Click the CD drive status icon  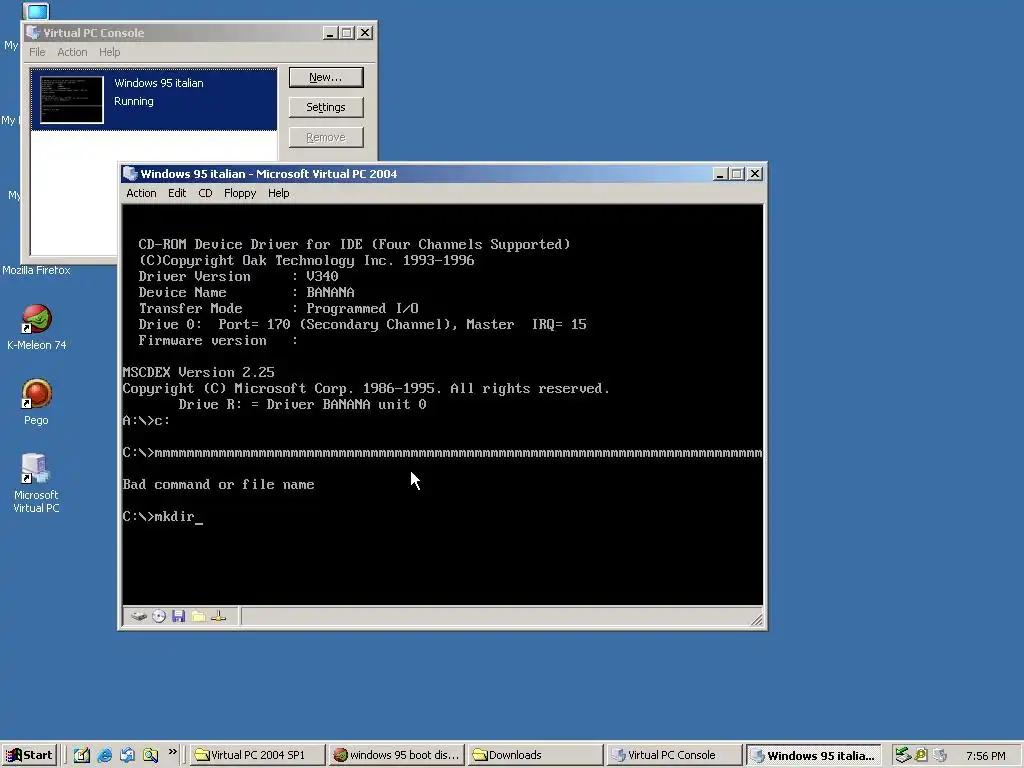(x=159, y=616)
